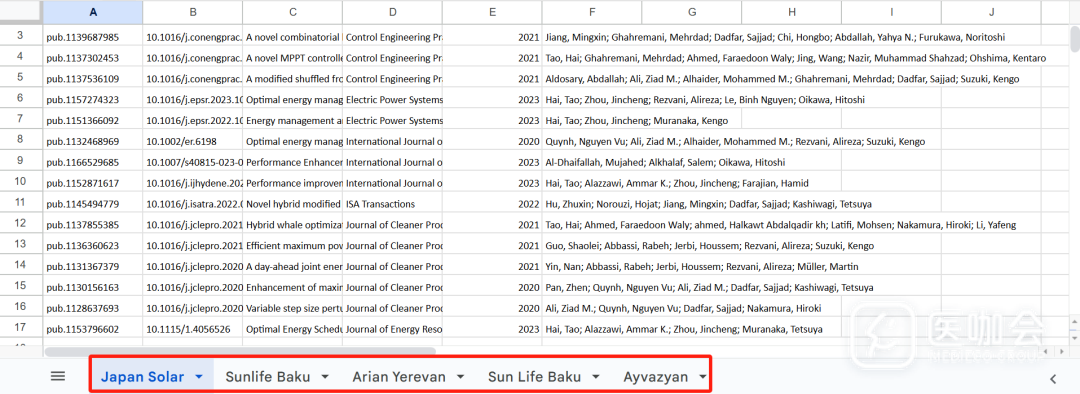Image resolution: width=1080 pixels, height=394 pixels.
Task: Select column A header
Action: pos(93,12)
